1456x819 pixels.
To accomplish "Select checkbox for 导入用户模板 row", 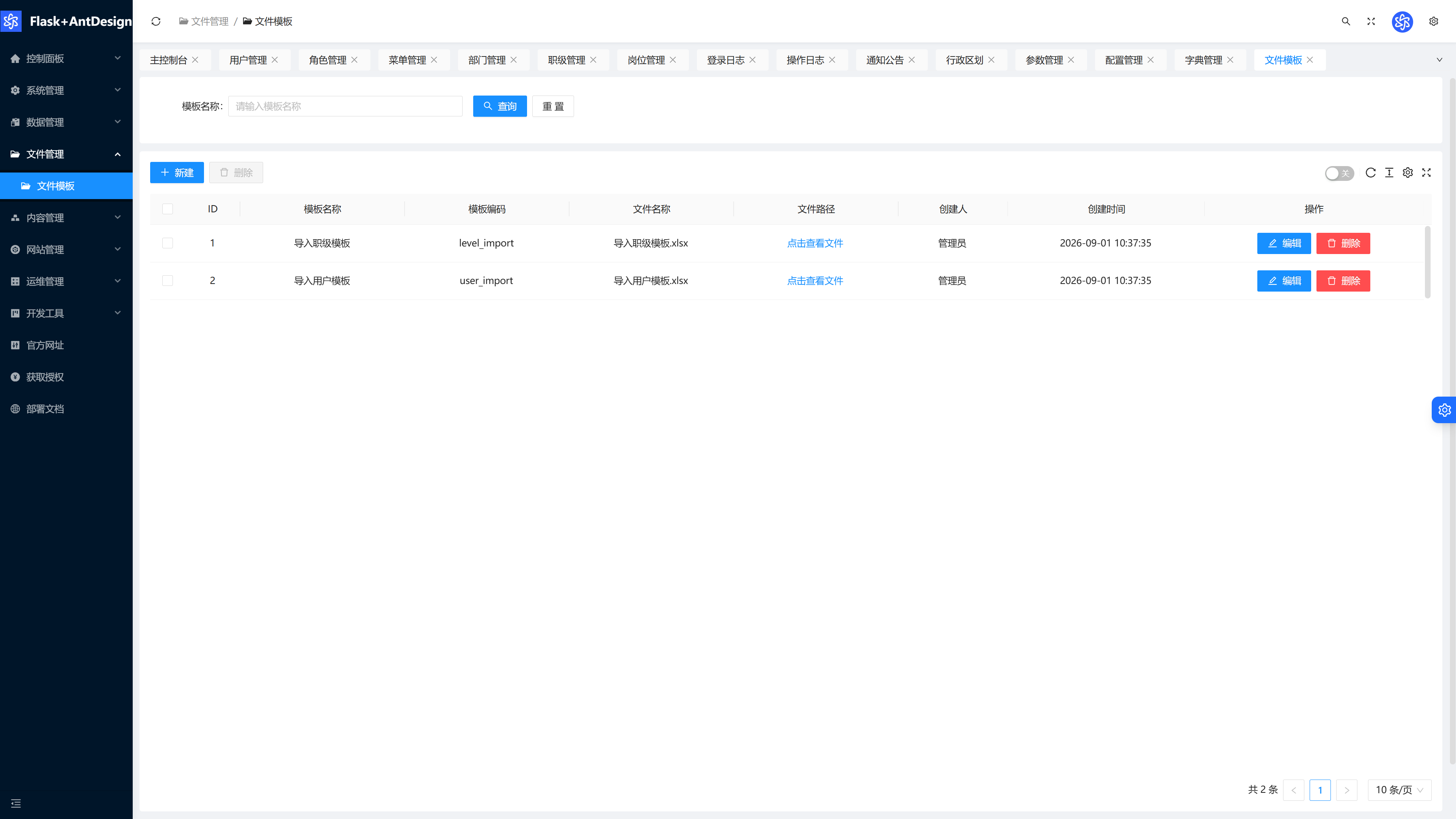I will (167, 280).
